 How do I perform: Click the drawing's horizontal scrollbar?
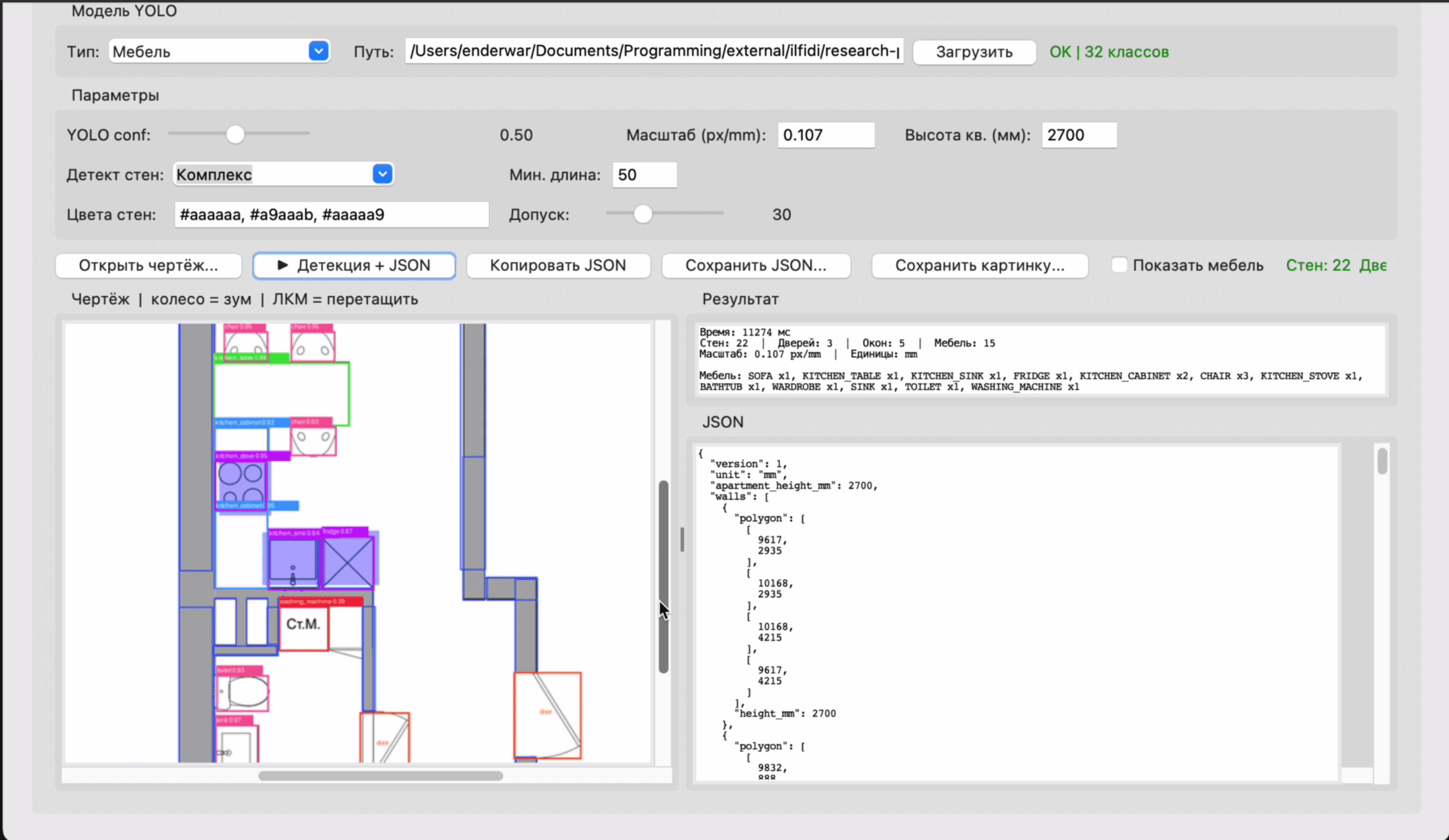pyautogui.click(x=381, y=776)
